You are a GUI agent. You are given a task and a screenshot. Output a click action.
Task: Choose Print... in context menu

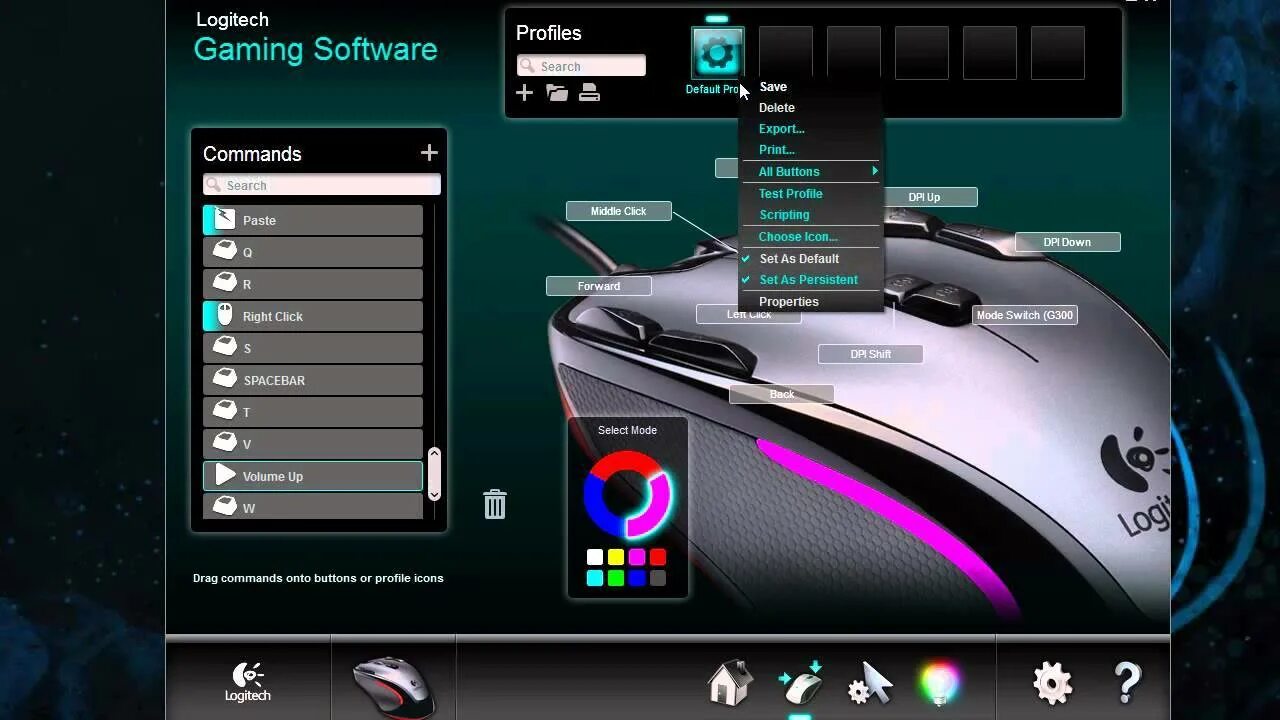(777, 150)
